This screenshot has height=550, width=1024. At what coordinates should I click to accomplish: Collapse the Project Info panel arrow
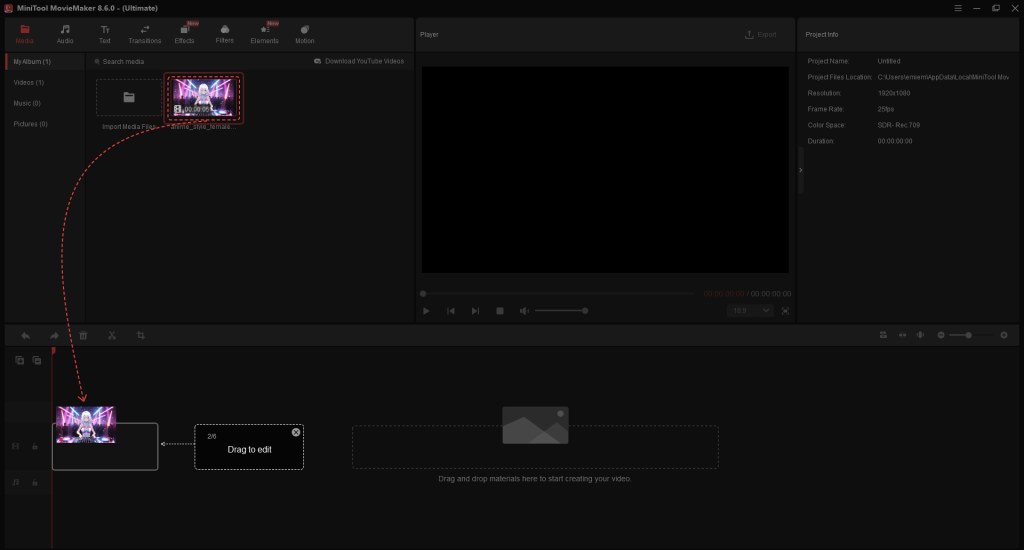(799, 171)
